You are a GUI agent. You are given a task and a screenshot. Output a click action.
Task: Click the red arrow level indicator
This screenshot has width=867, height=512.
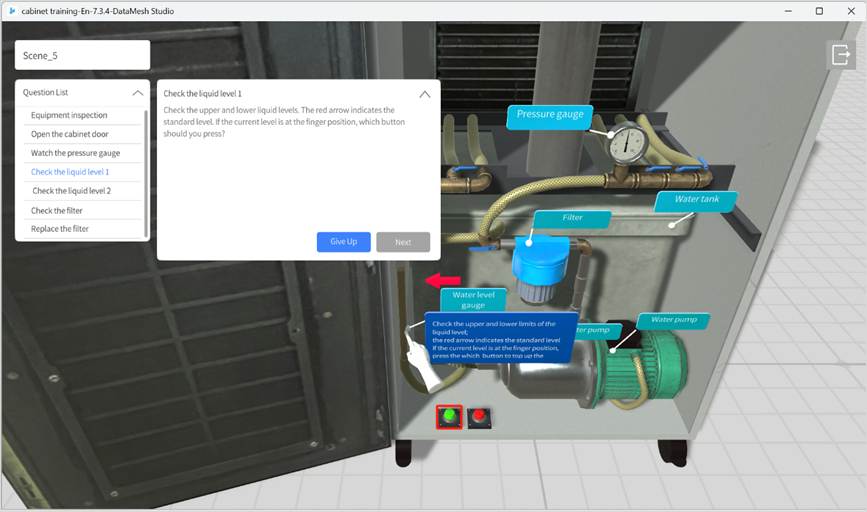[x=443, y=281]
